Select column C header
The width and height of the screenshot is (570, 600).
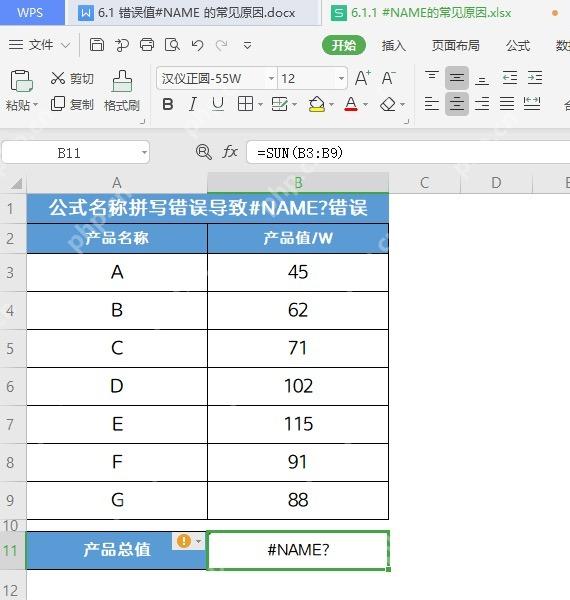click(424, 183)
